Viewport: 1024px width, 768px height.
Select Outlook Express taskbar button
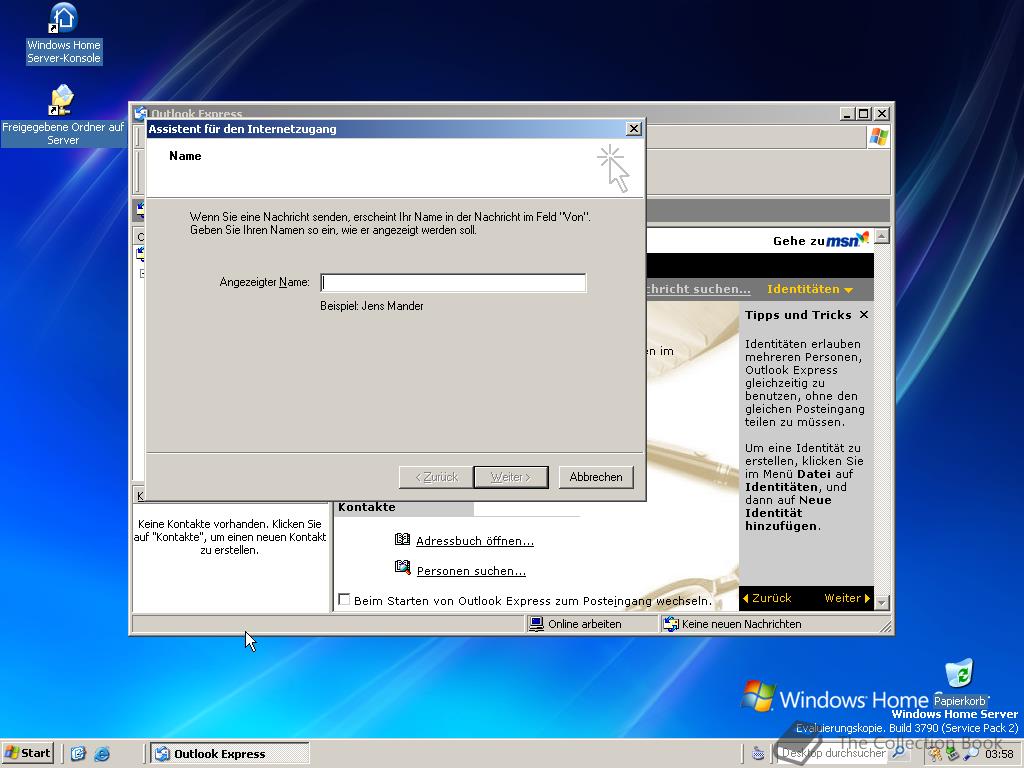pyautogui.click(x=230, y=754)
